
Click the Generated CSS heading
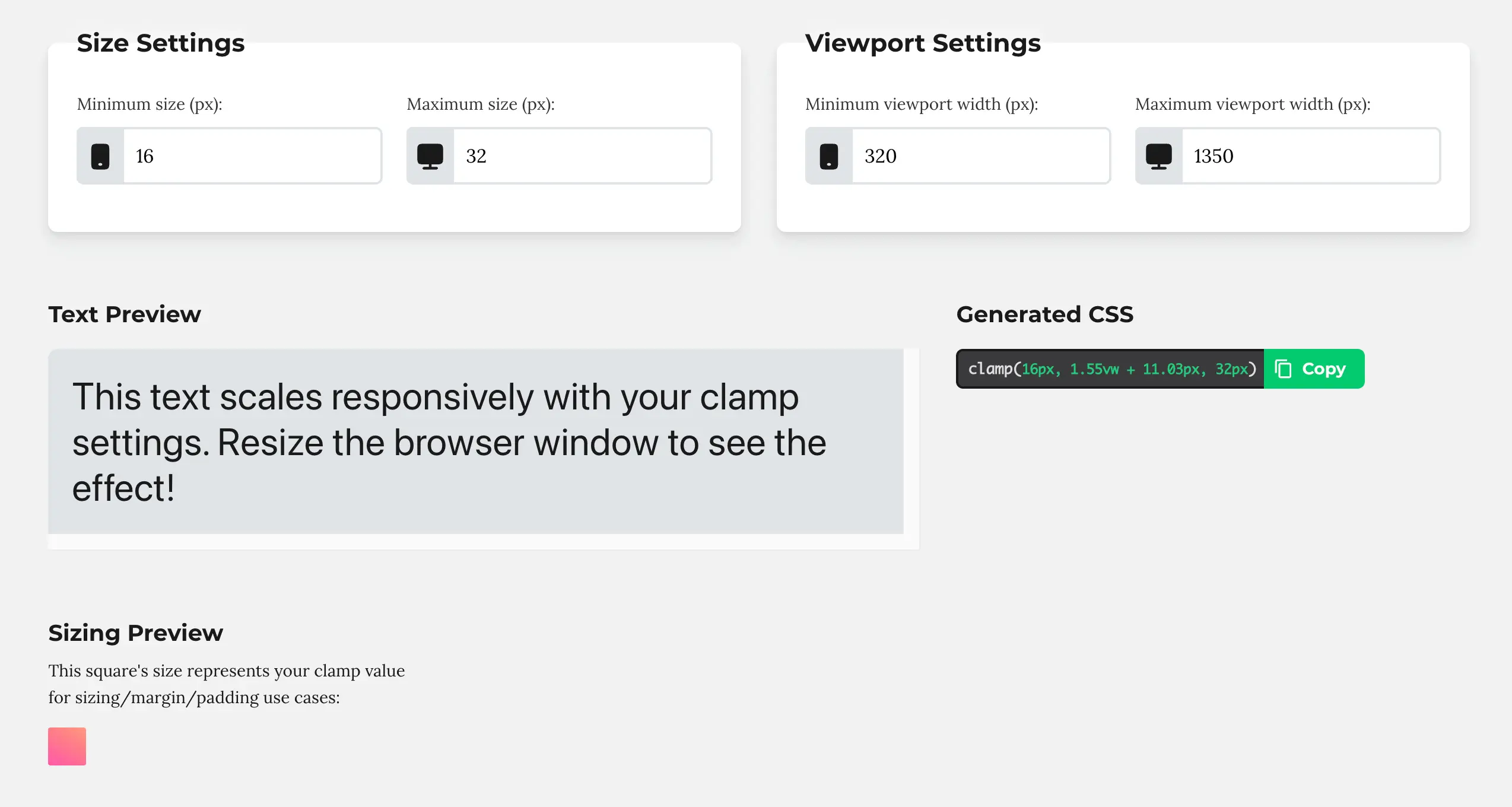[x=1044, y=314]
